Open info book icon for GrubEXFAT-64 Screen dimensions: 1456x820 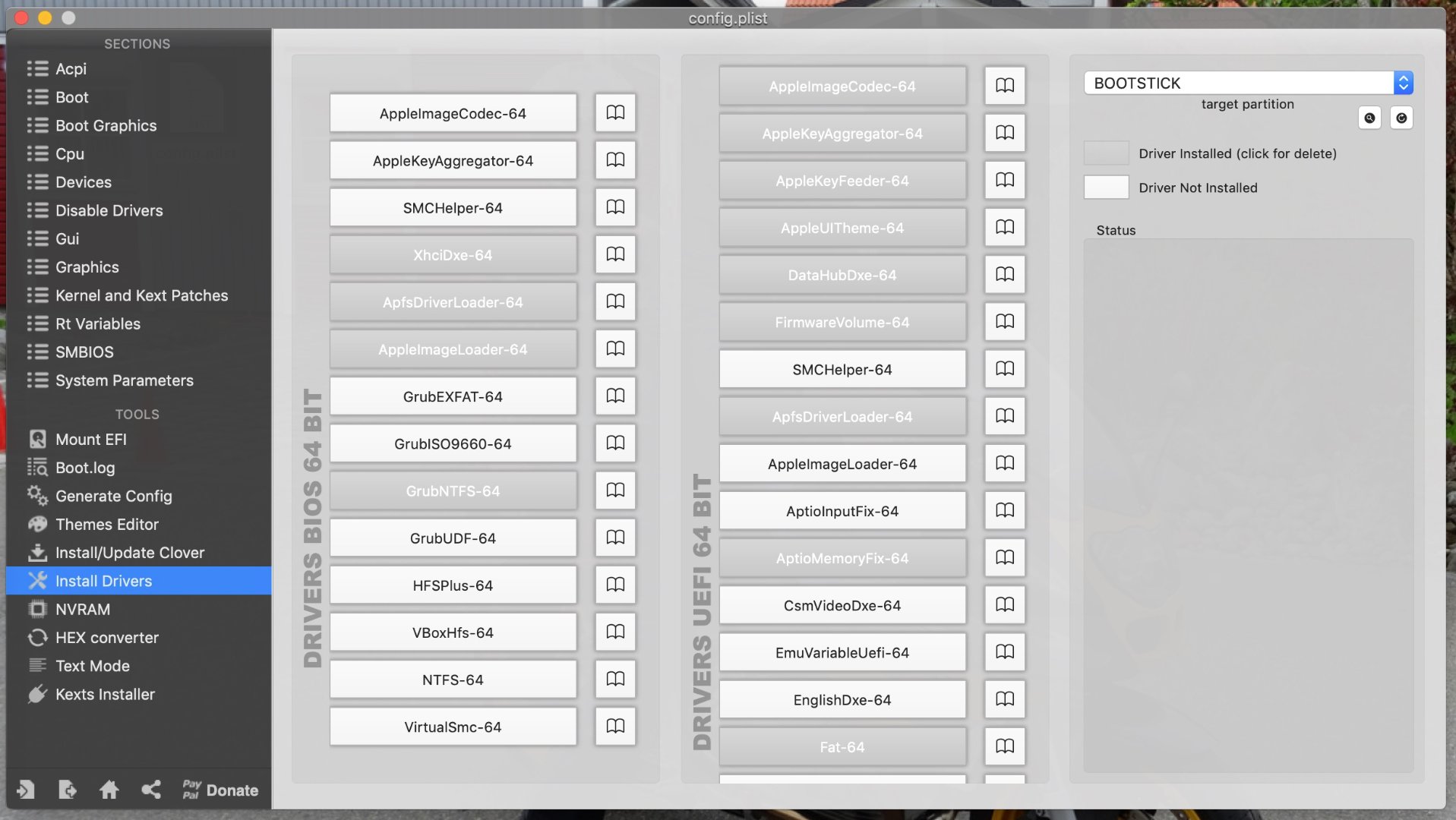(x=615, y=396)
